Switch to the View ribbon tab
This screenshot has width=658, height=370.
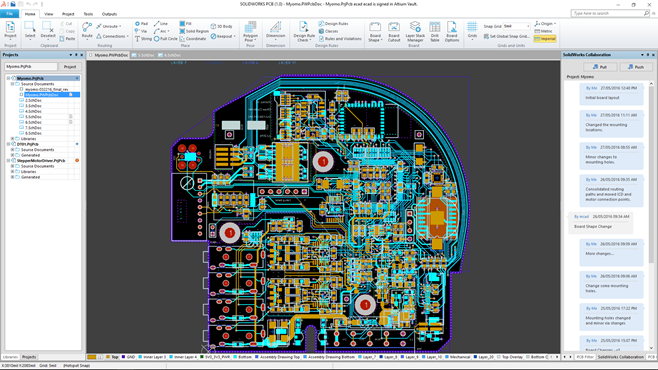[x=49, y=14]
